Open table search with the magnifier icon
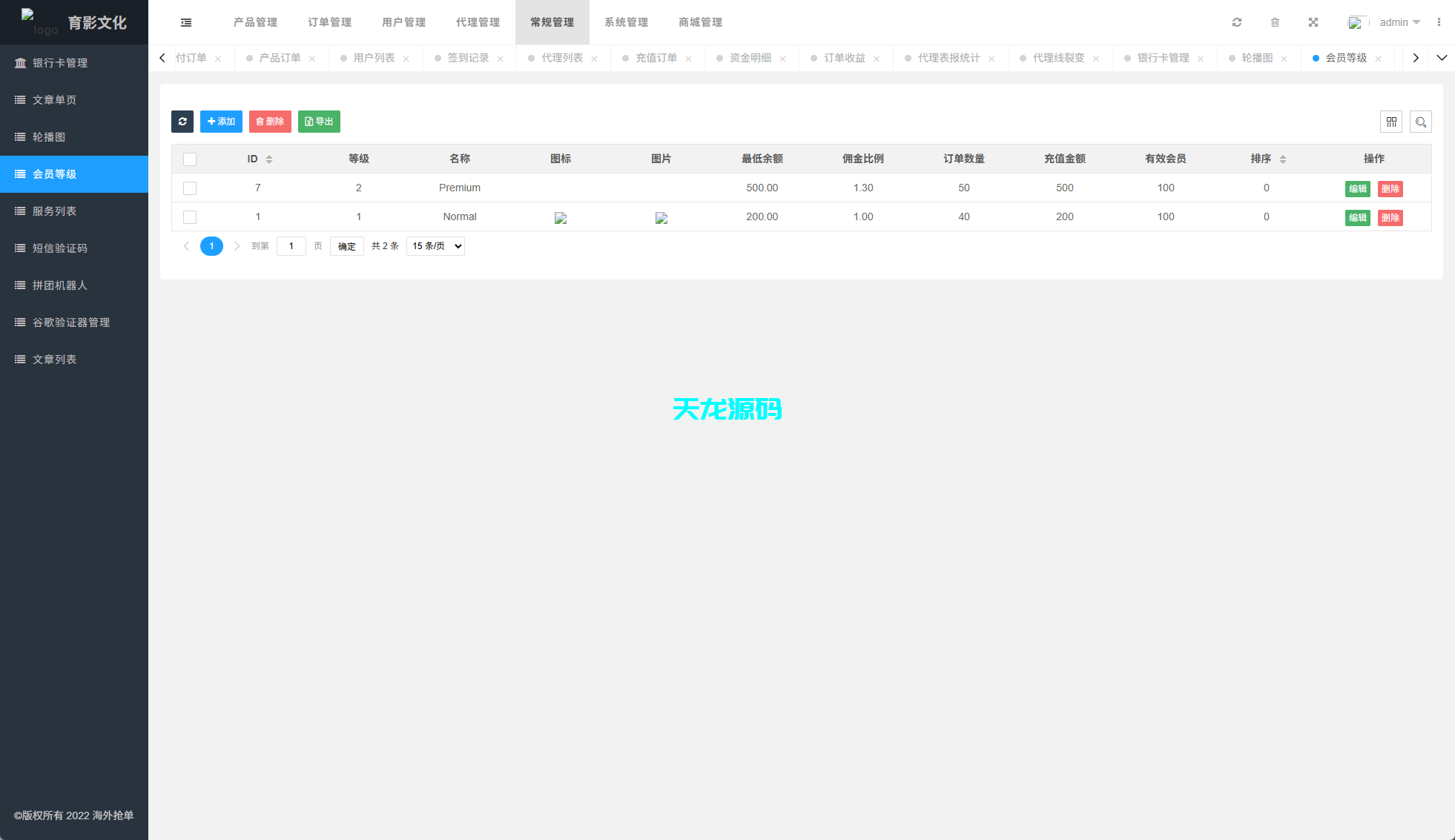 [1421, 122]
